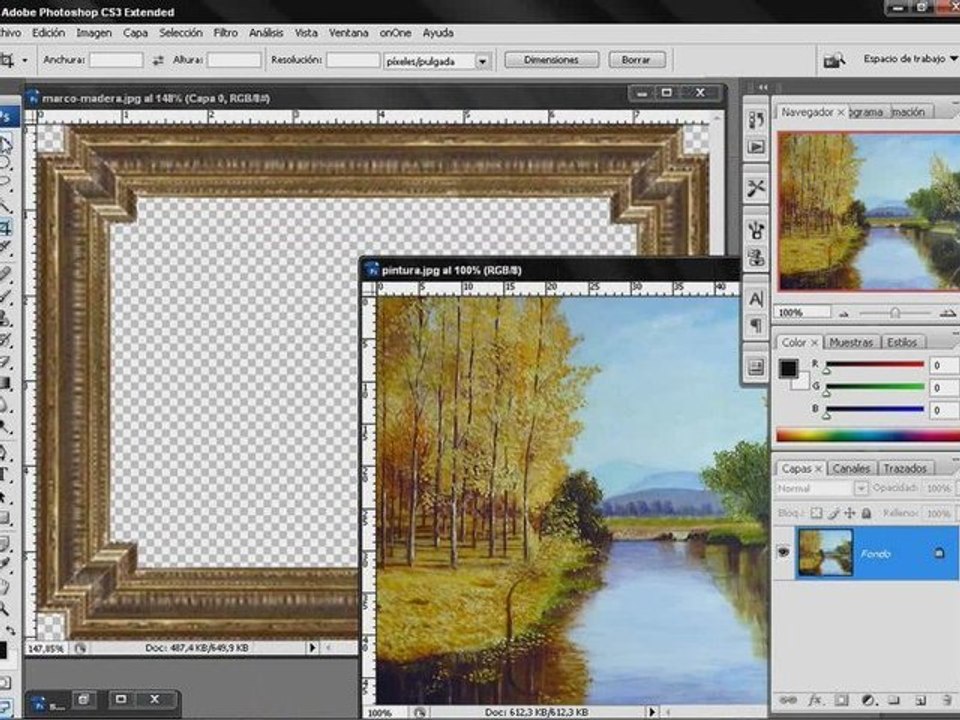This screenshot has height=720, width=960.
Task: Click the Borrar button
Action: click(x=636, y=60)
